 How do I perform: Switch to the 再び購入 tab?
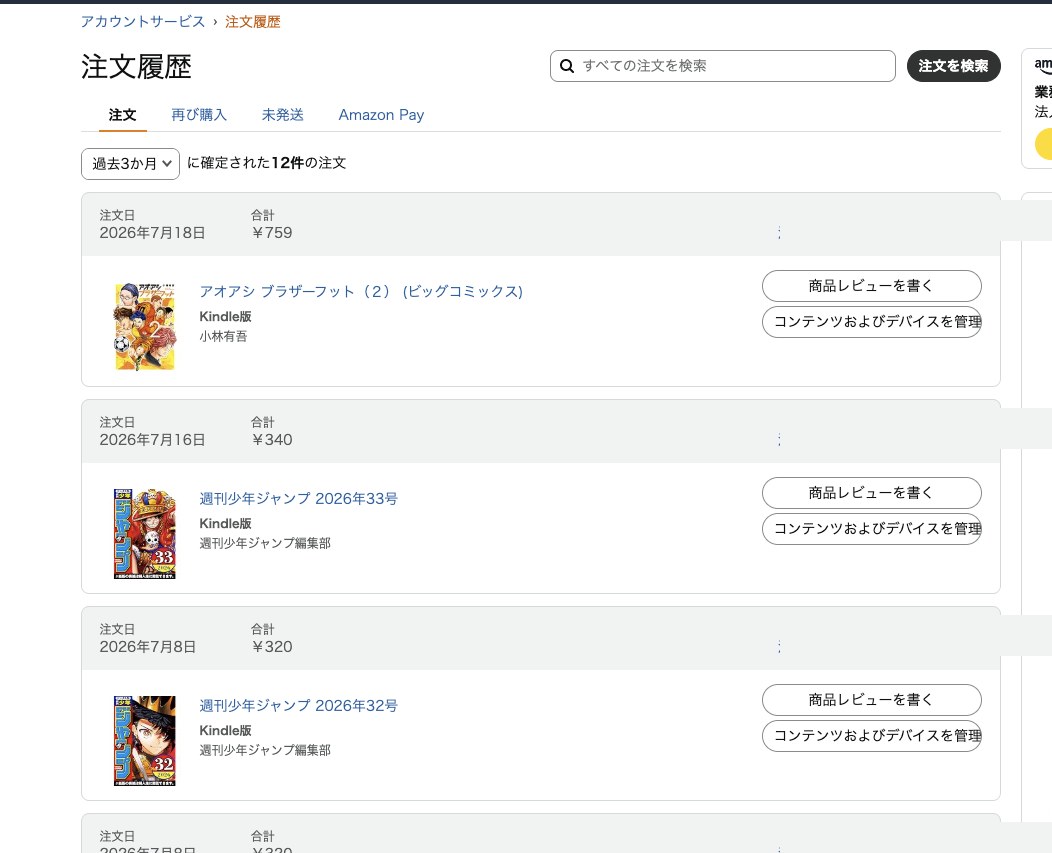coord(199,115)
